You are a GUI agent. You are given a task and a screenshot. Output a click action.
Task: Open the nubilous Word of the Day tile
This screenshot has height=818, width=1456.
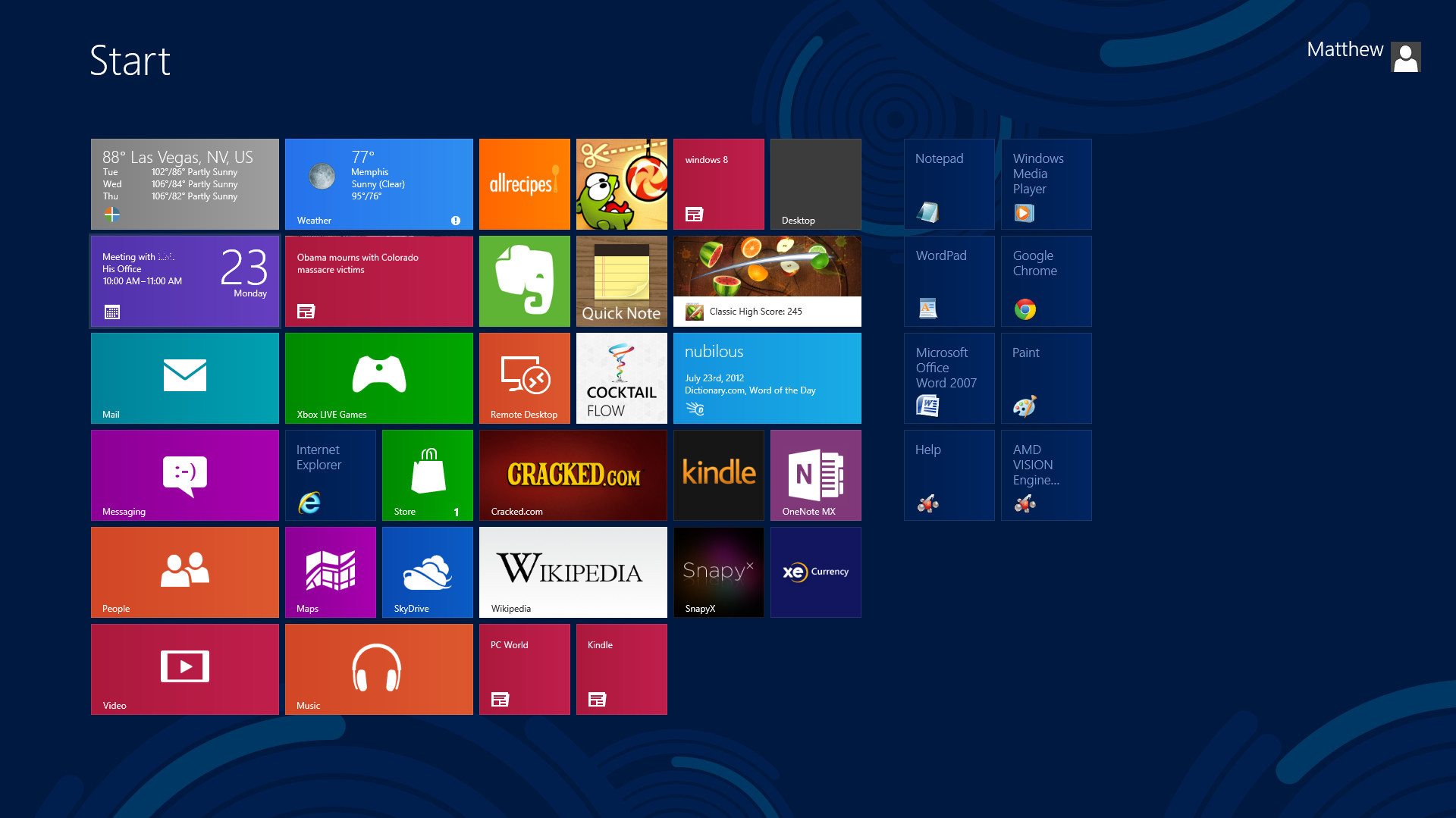click(767, 378)
